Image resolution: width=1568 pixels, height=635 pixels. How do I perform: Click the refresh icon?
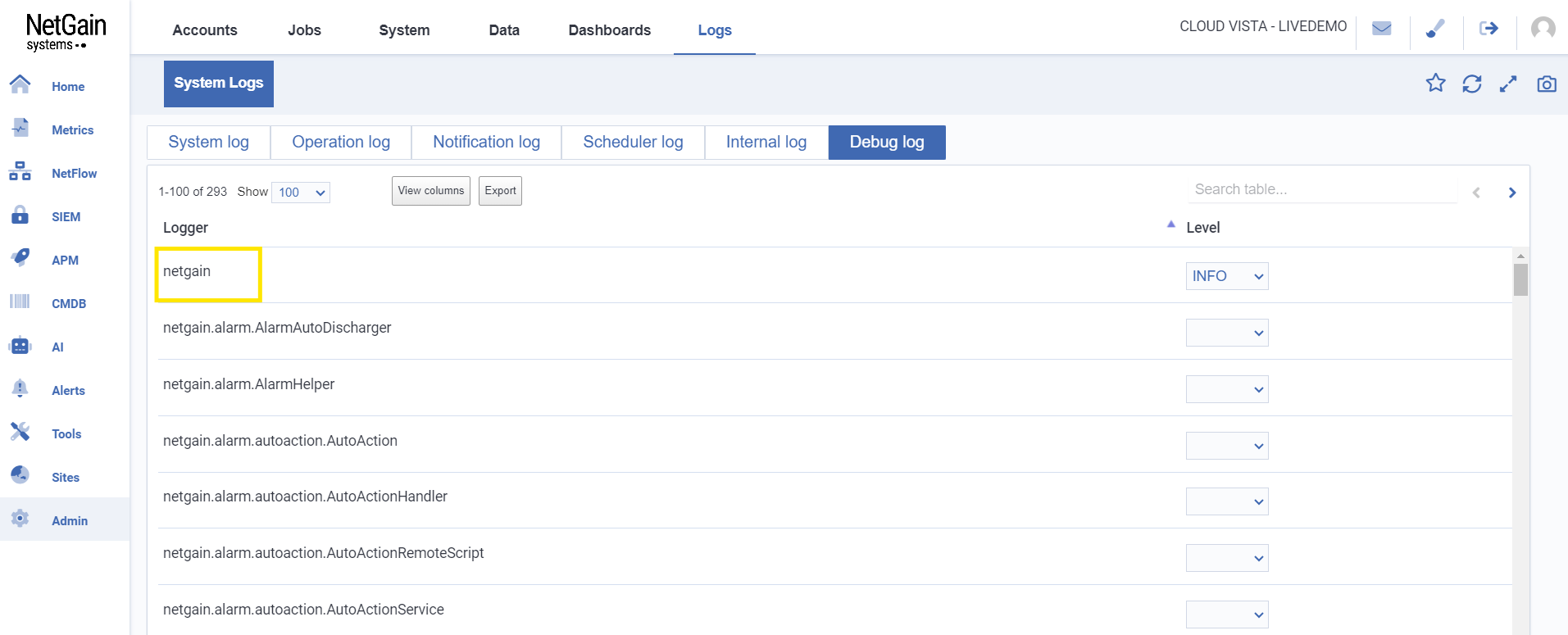coord(1472,84)
